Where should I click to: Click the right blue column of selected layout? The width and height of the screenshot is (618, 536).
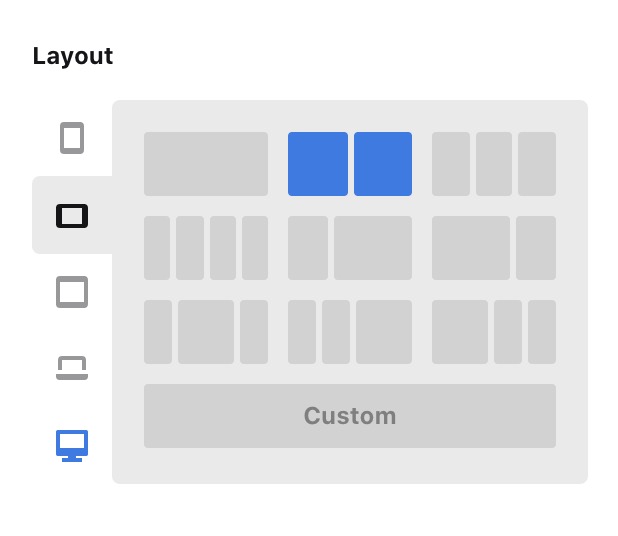(383, 164)
